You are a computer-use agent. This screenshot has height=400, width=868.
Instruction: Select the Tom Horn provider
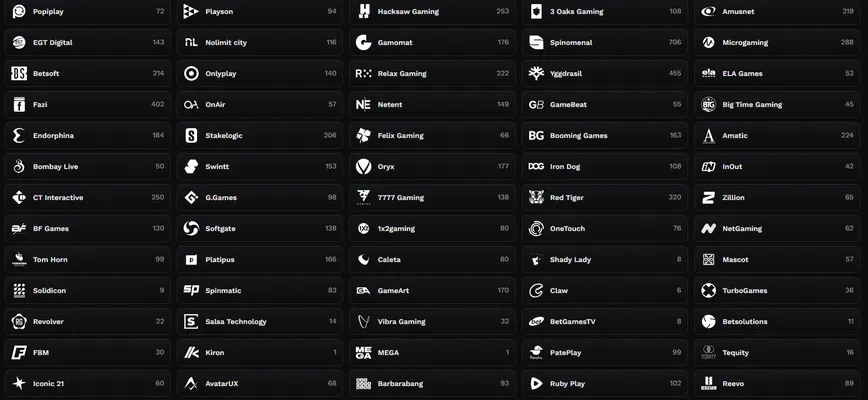click(86, 259)
